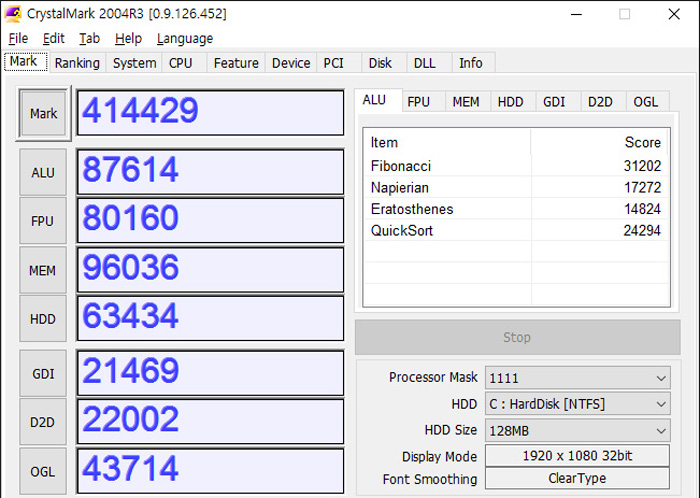700x498 pixels.
Task: Run full benchmark with Mark button
Action: [x=43, y=113]
